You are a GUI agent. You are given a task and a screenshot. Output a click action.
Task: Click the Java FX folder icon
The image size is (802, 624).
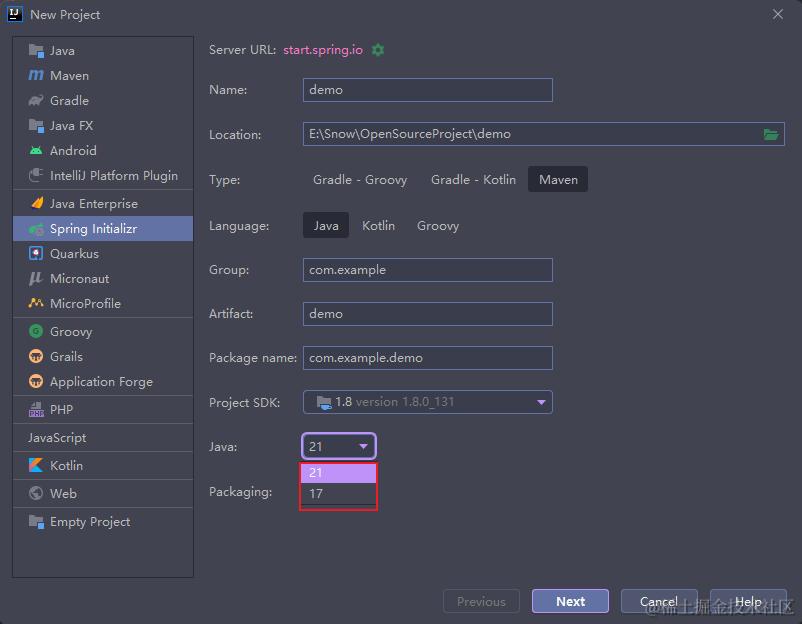(36, 125)
